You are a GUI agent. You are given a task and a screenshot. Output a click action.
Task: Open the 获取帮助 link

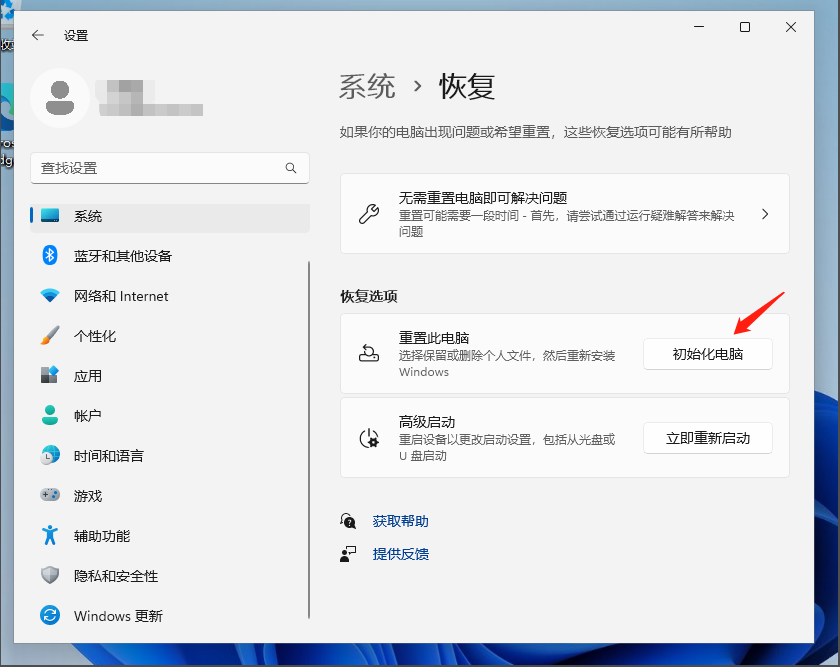[400, 520]
